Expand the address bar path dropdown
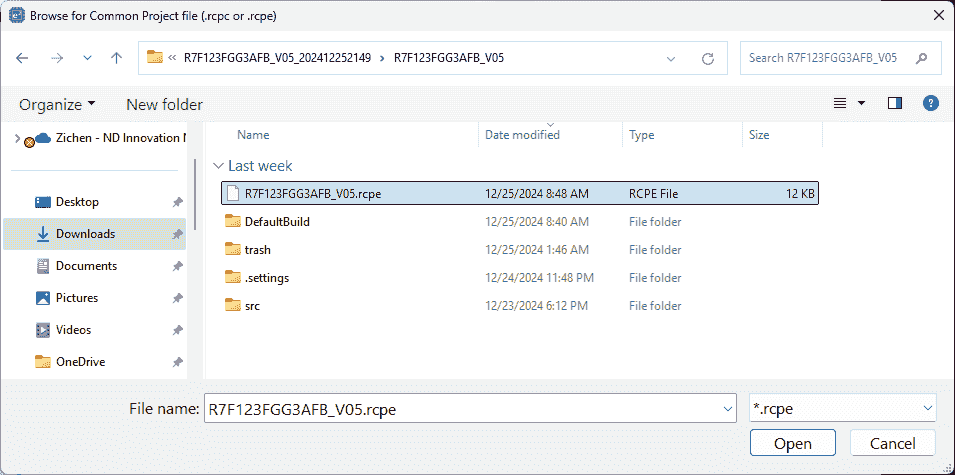The height and width of the screenshot is (475, 955). coord(672,58)
